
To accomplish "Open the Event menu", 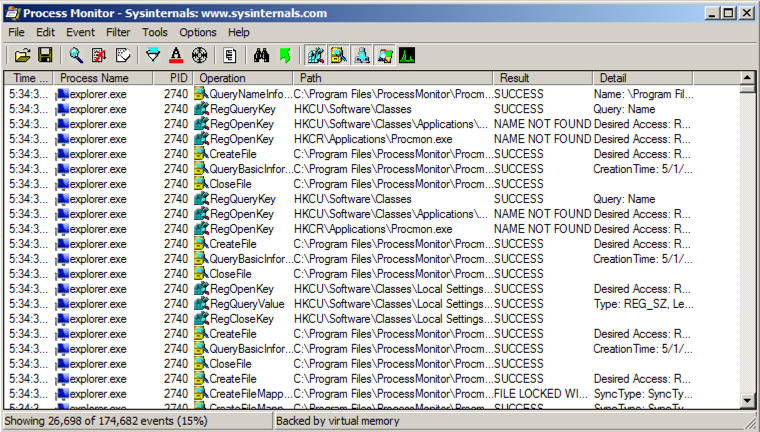I will pyautogui.click(x=80, y=32).
